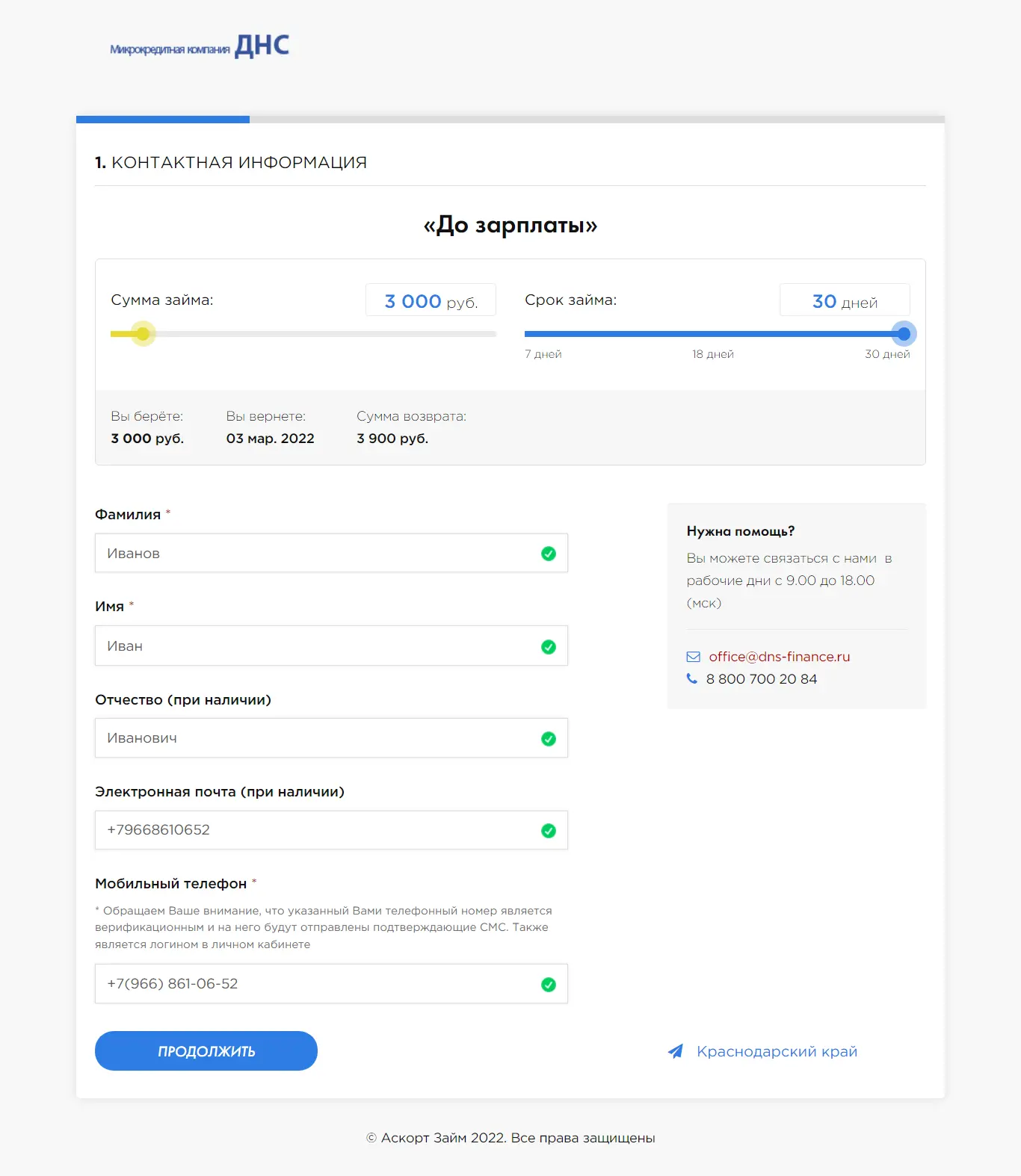1021x1176 pixels.
Task: Focus the Мобильный телефон input field
Action: 331,983
